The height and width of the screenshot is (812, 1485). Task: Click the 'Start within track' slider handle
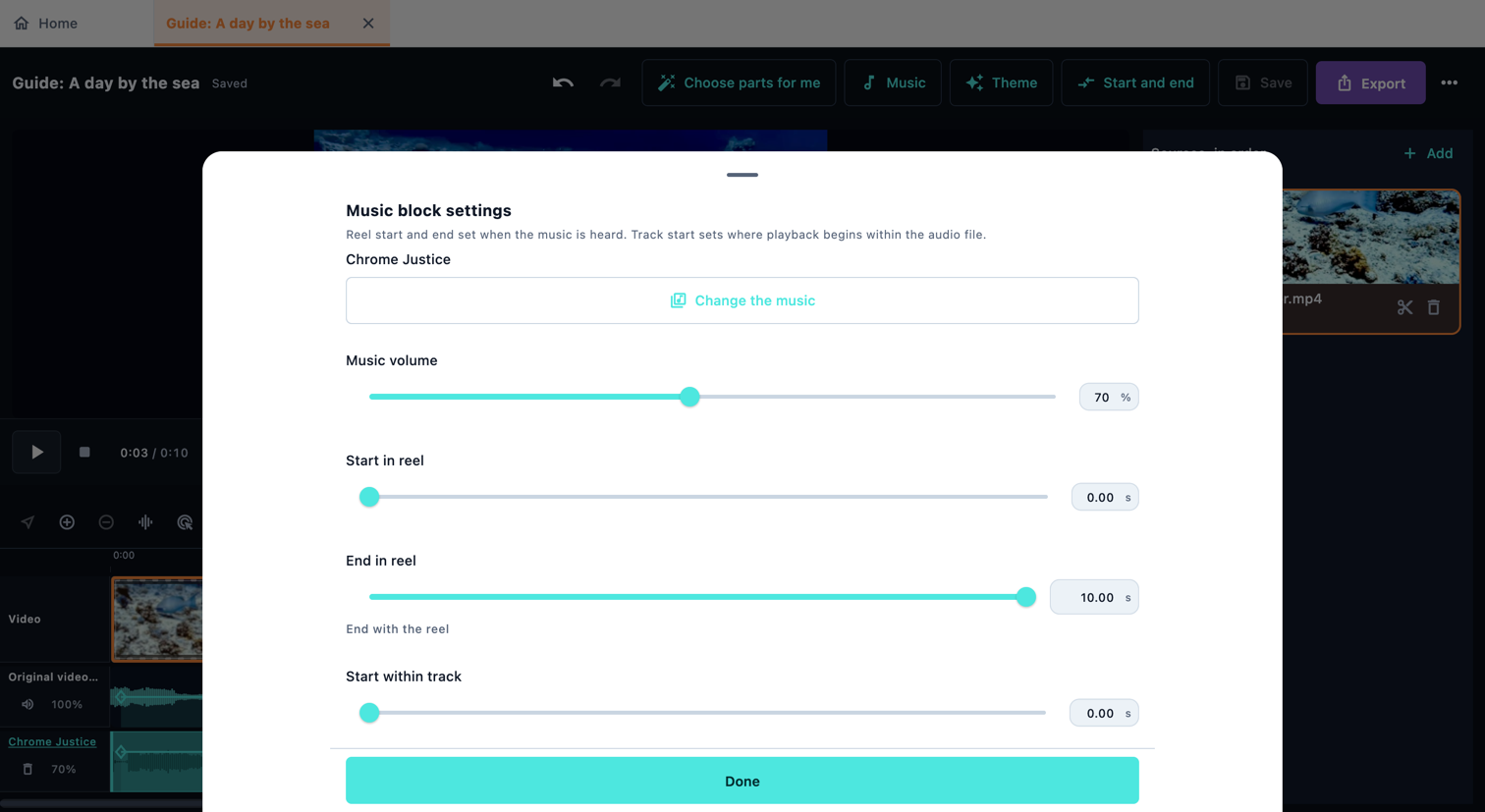tap(369, 713)
